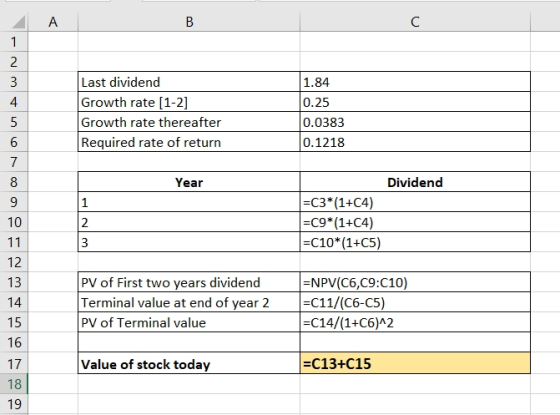Screen dimensions: 560x415
Task: Click the 'Year' header cell
Action: [x=189, y=182]
